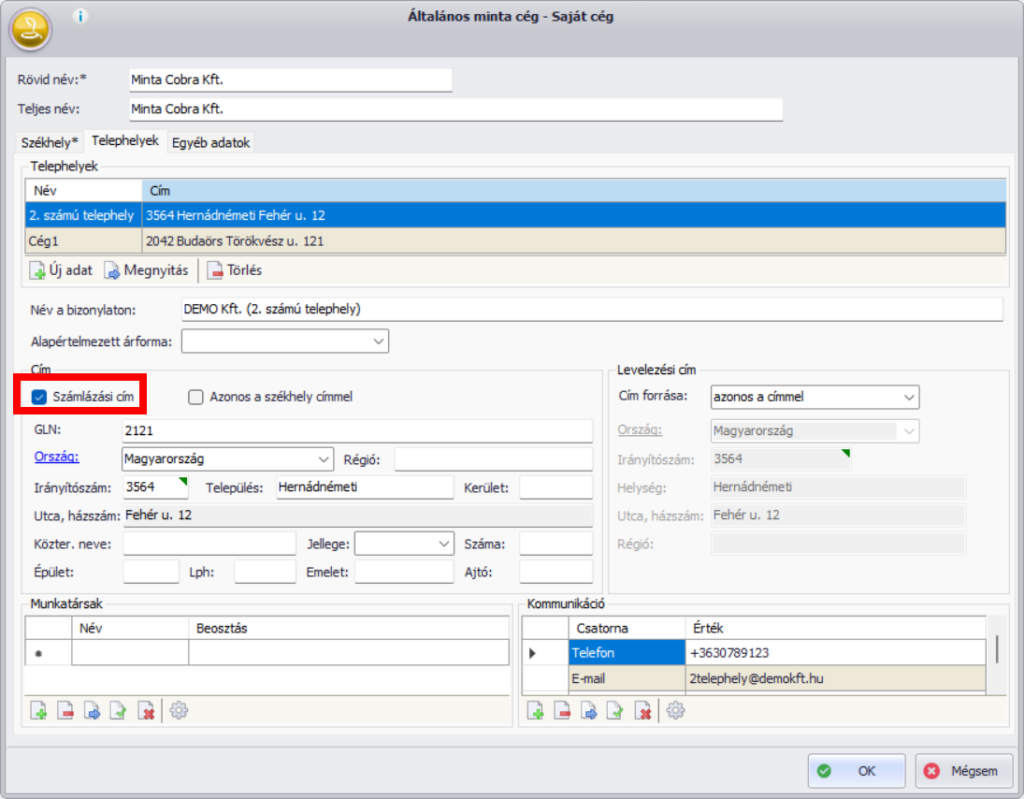The image size is (1024, 799).
Task: Click red X delete icon under Munkatársak
Action: coord(147,712)
